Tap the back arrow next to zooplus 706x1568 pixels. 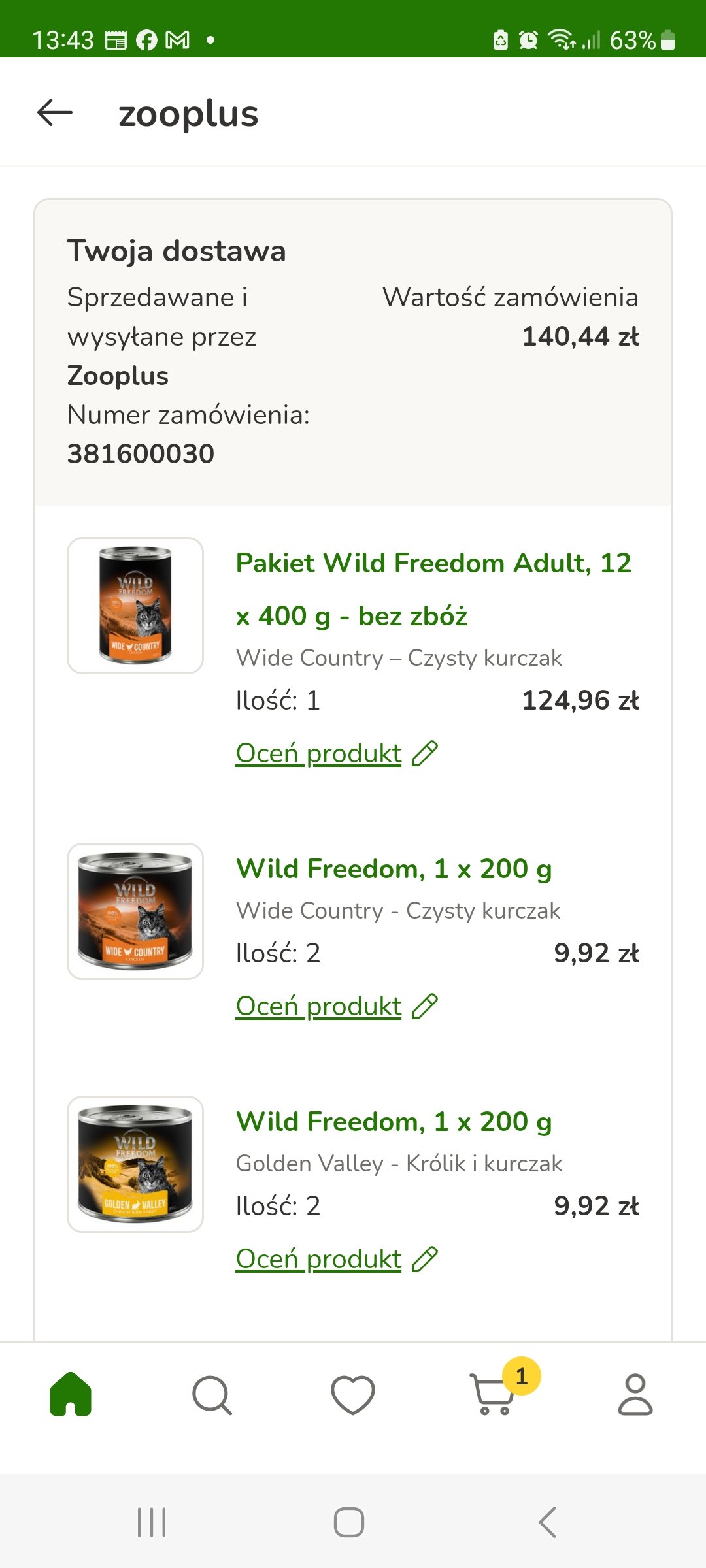pos(55,113)
